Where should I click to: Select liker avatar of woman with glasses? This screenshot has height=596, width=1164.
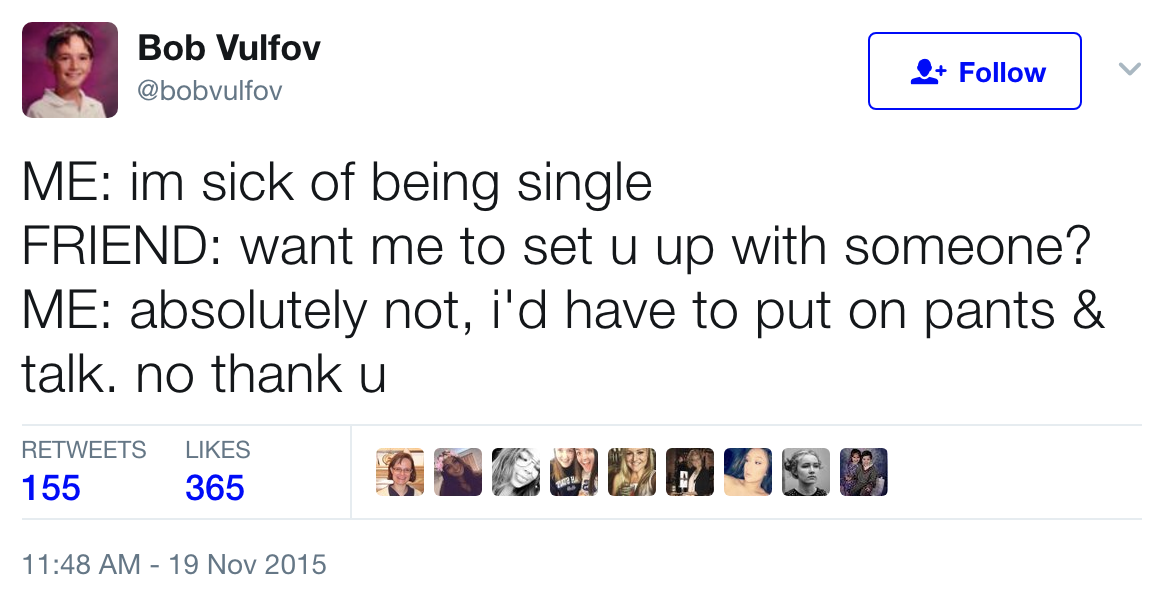pyautogui.click(x=399, y=472)
